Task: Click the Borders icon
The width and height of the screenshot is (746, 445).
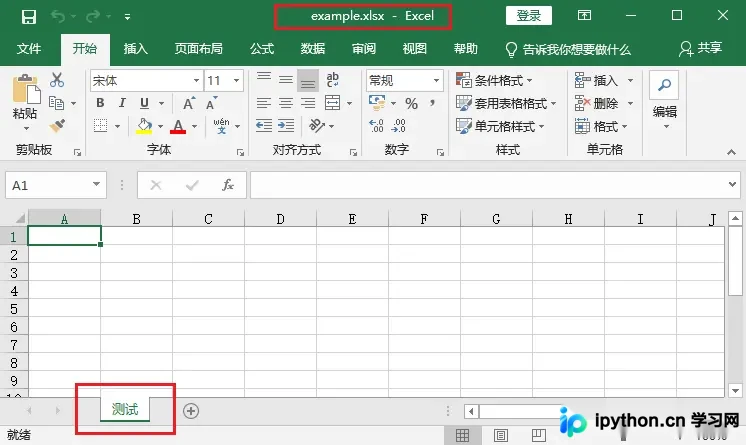Action: (x=100, y=126)
